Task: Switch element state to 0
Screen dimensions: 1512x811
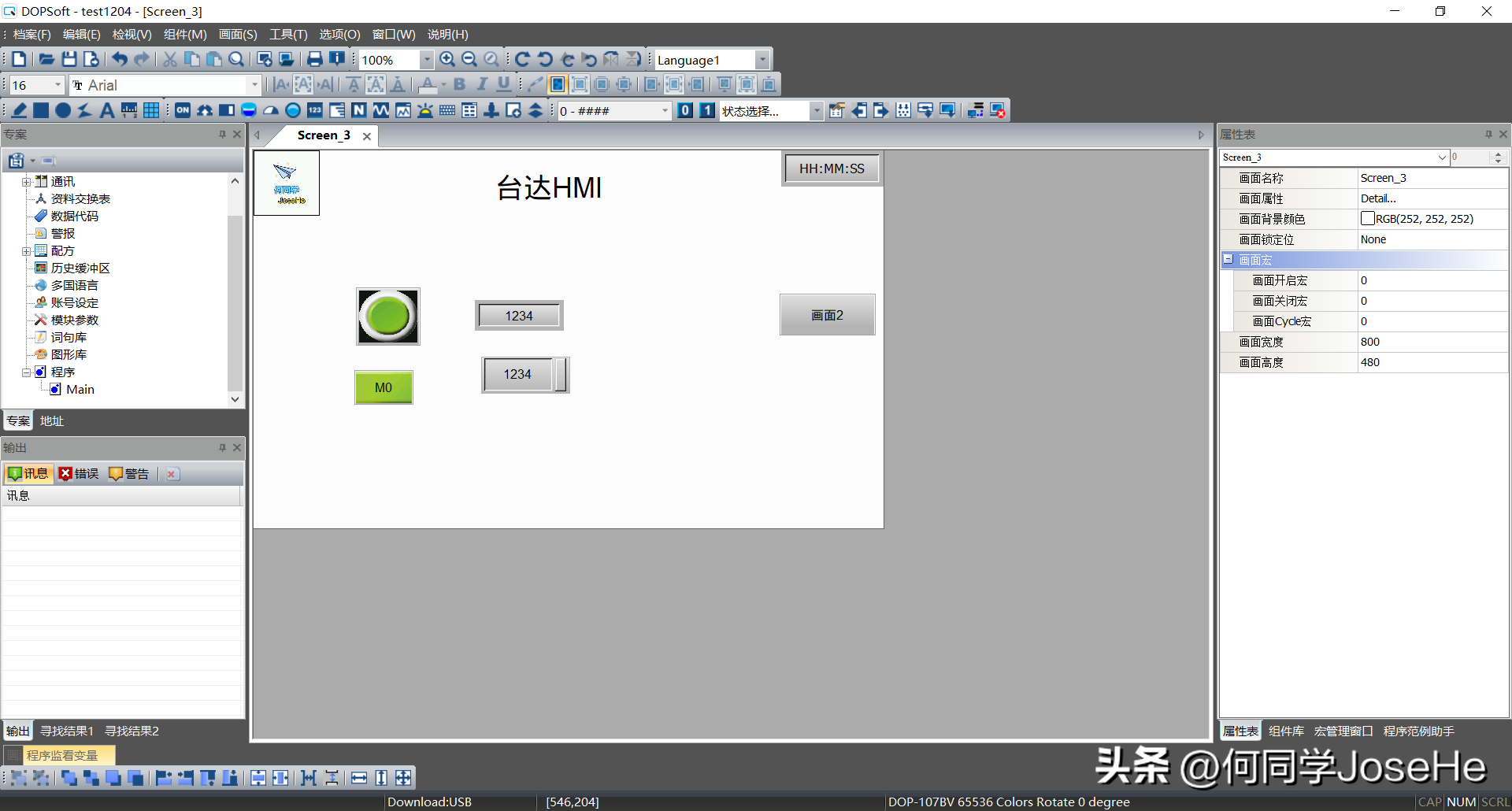Action: click(x=685, y=110)
